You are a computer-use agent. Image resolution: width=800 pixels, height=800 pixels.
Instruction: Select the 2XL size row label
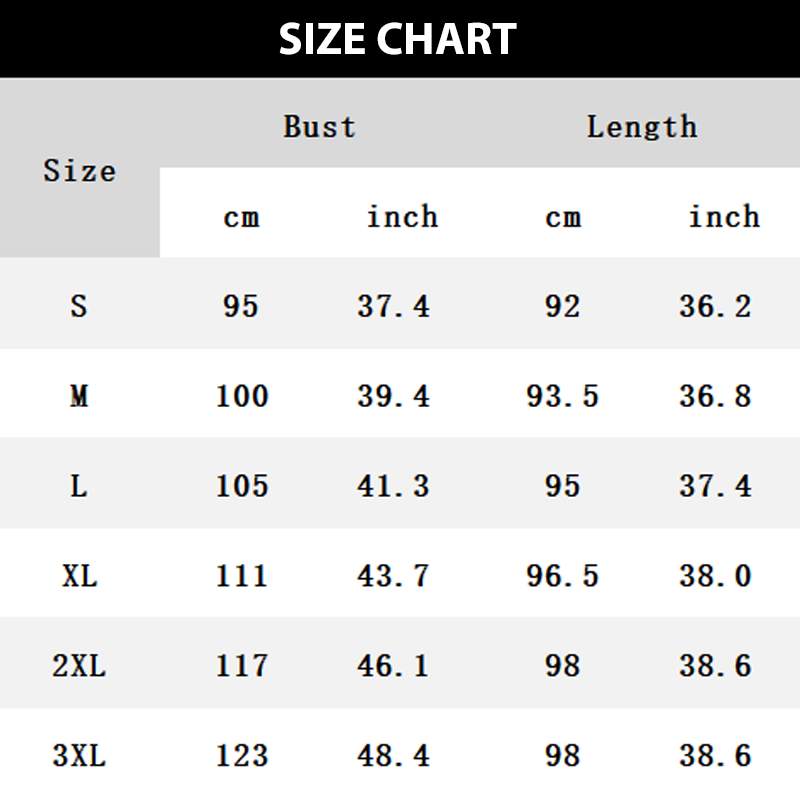tap(79, 666)
